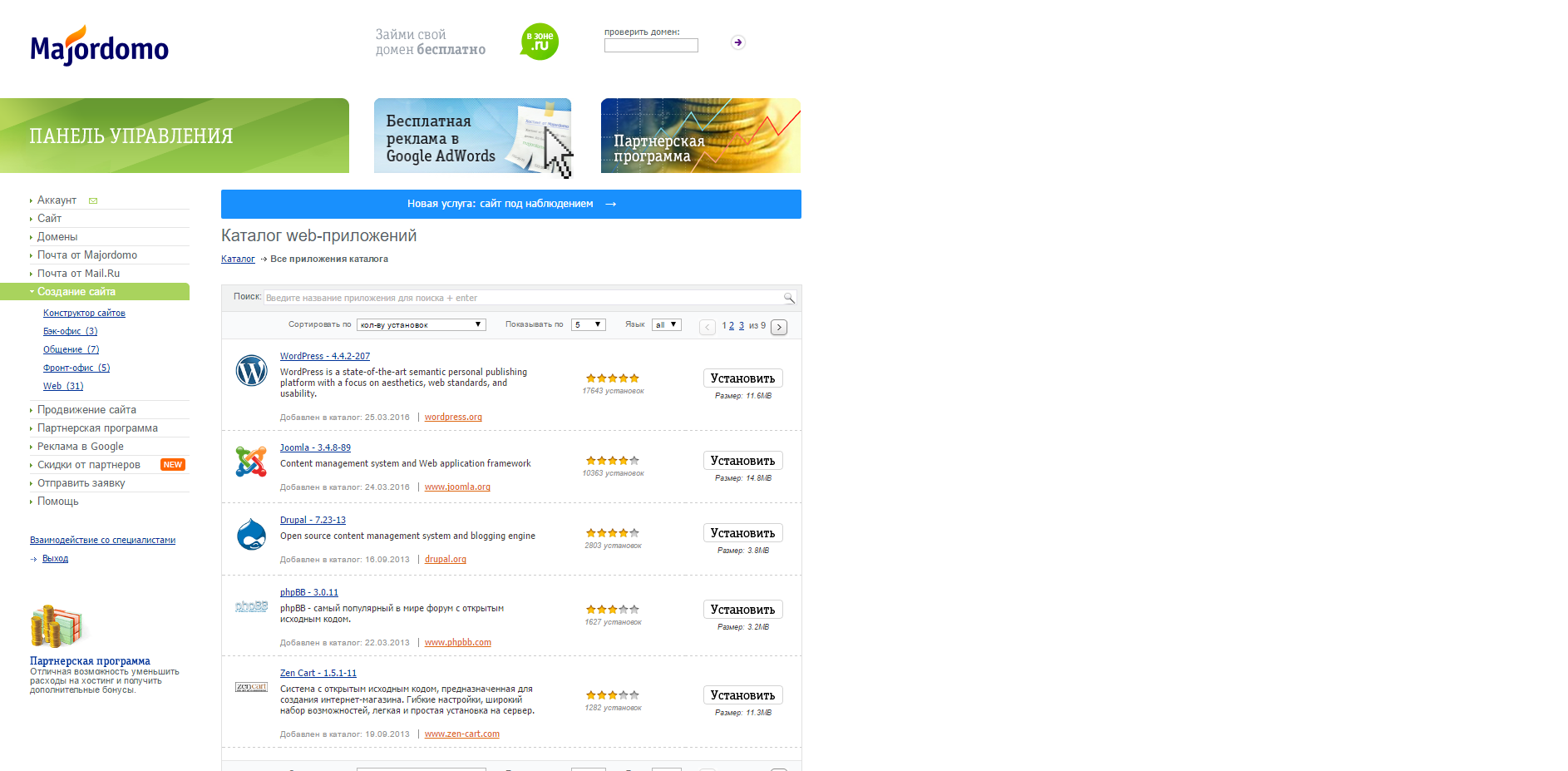Image resolution: width=1568 pixels, height=771 pixels.
Task: Expand the 'Аккаунт' menu section
Action: click(57, 200)
